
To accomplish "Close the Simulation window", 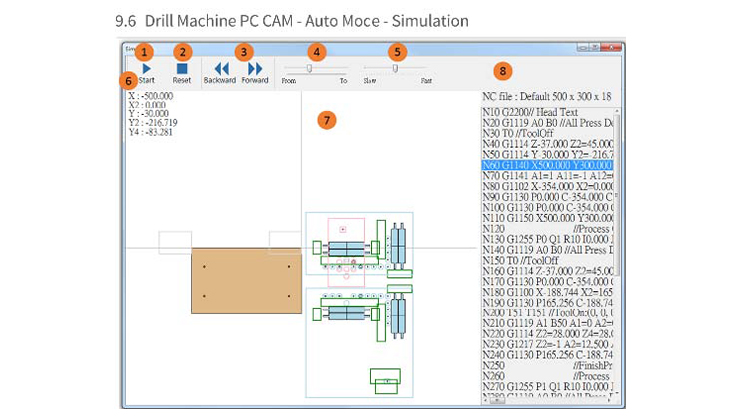I will pos(610,47).
